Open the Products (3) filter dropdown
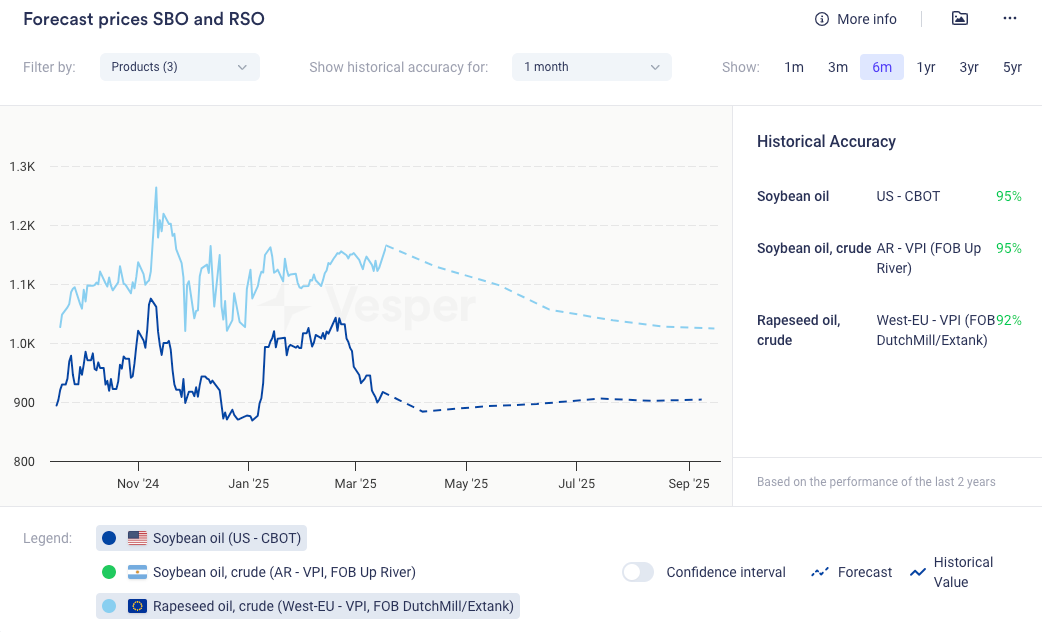This screenshot has height=632, width=1042. coord(180,67)
